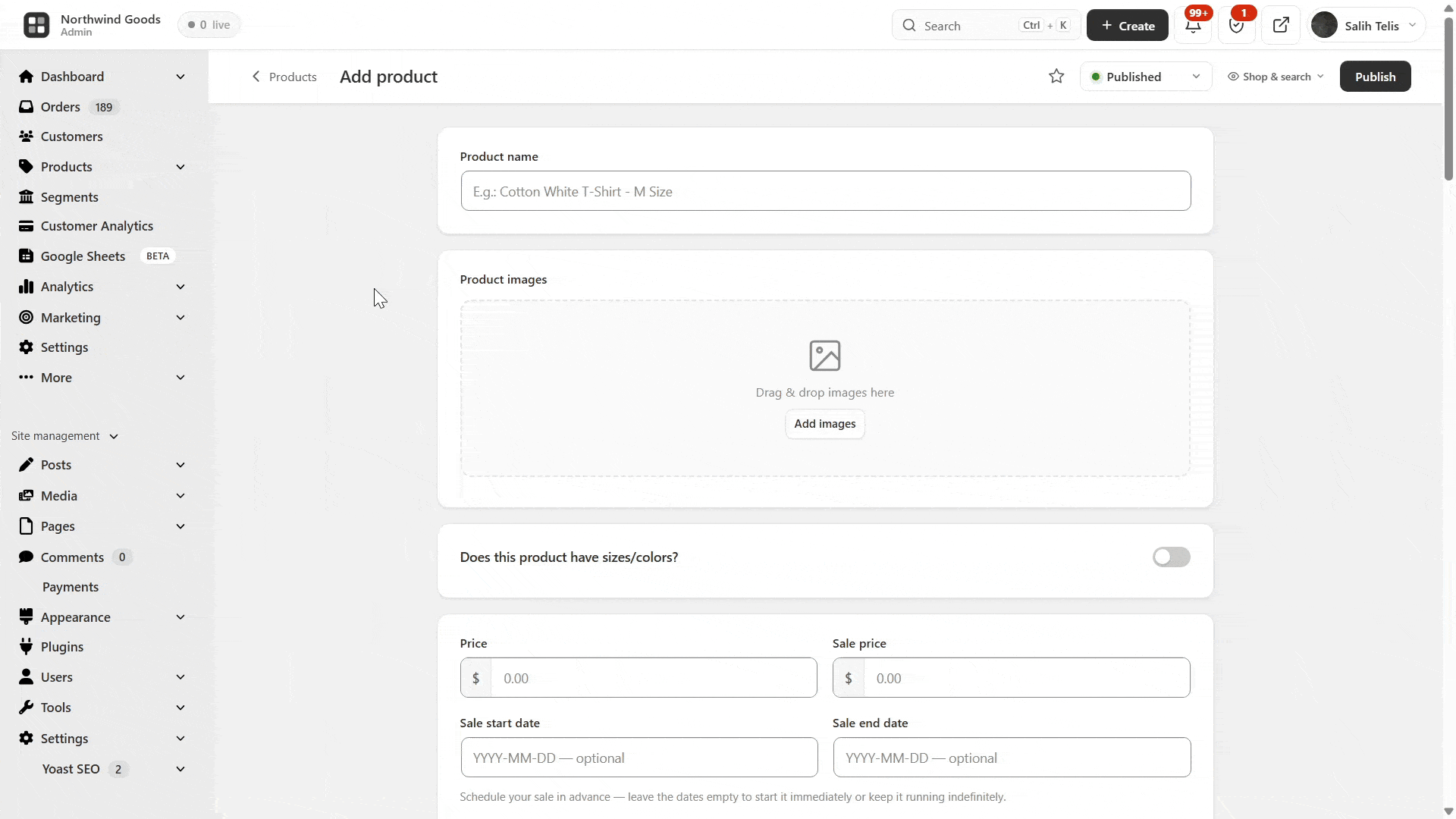1456x819 pixels.
Task: Click the Pages document icon
Action: [26, 526]
